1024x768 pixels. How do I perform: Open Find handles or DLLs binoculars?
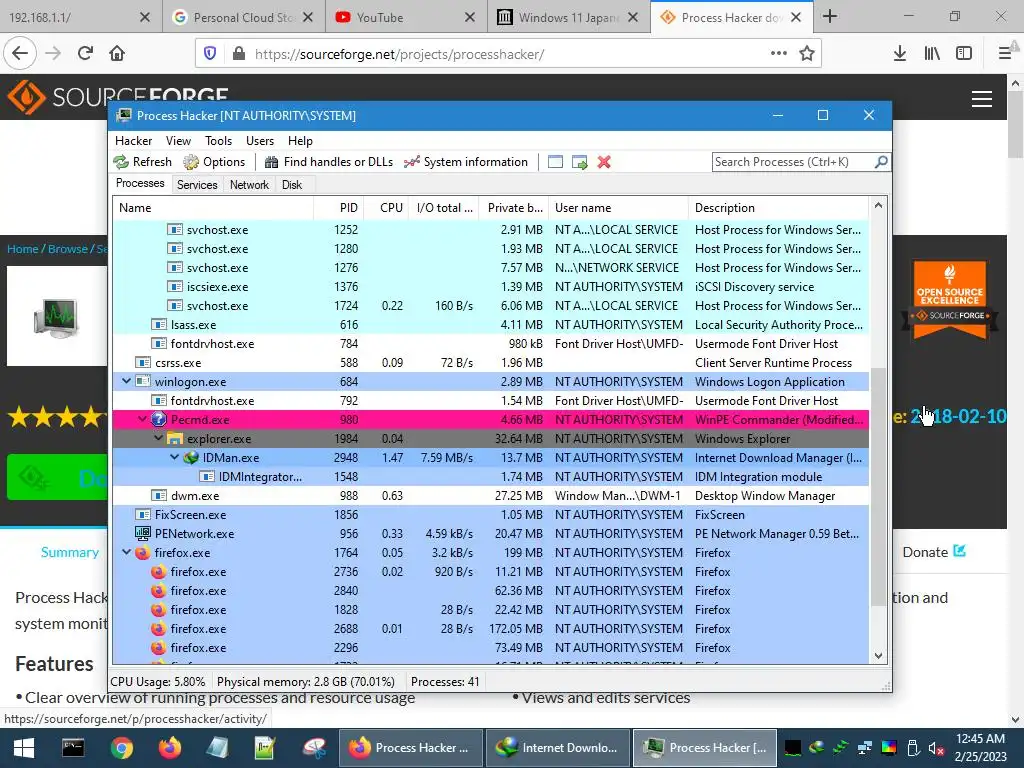click(x=272, y=162)
